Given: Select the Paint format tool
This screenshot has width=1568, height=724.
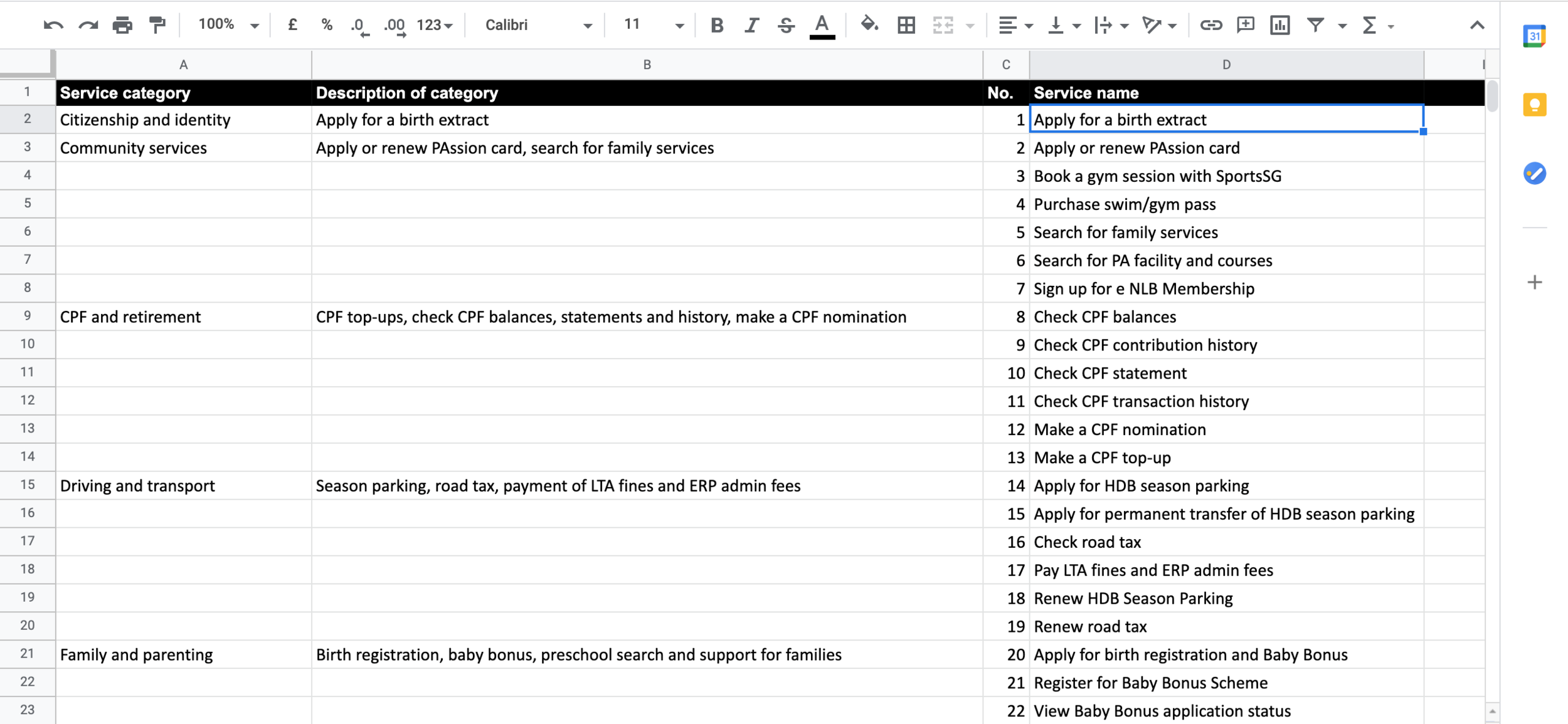Looking at the screenshot, I should point(157,26).
